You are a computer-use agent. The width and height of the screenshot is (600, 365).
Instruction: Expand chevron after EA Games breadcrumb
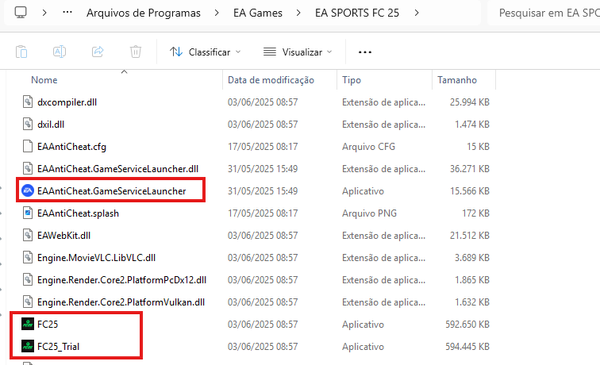(298, 13)
